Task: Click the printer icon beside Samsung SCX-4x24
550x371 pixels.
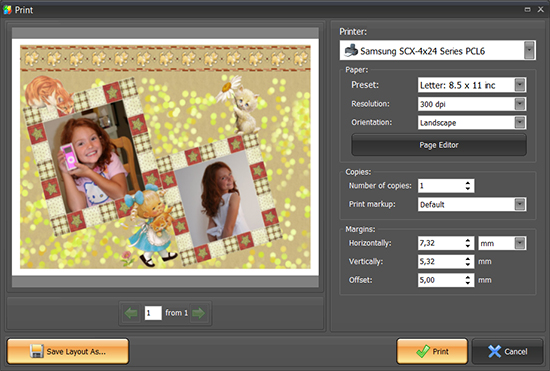Action: [350, 50]
